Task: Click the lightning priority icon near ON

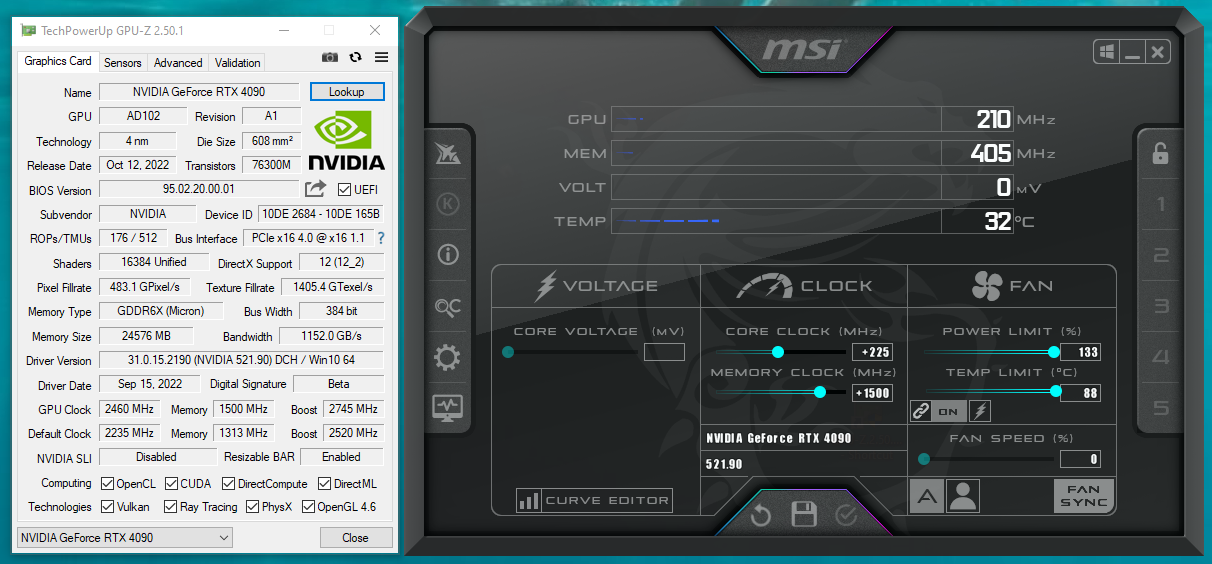Action: tap(980, 411)
